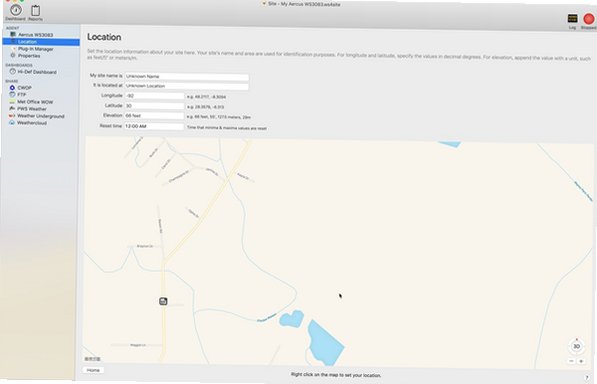Click the Latitude input field
Viewport: 597px width, 384px height.
coord(155,106)
